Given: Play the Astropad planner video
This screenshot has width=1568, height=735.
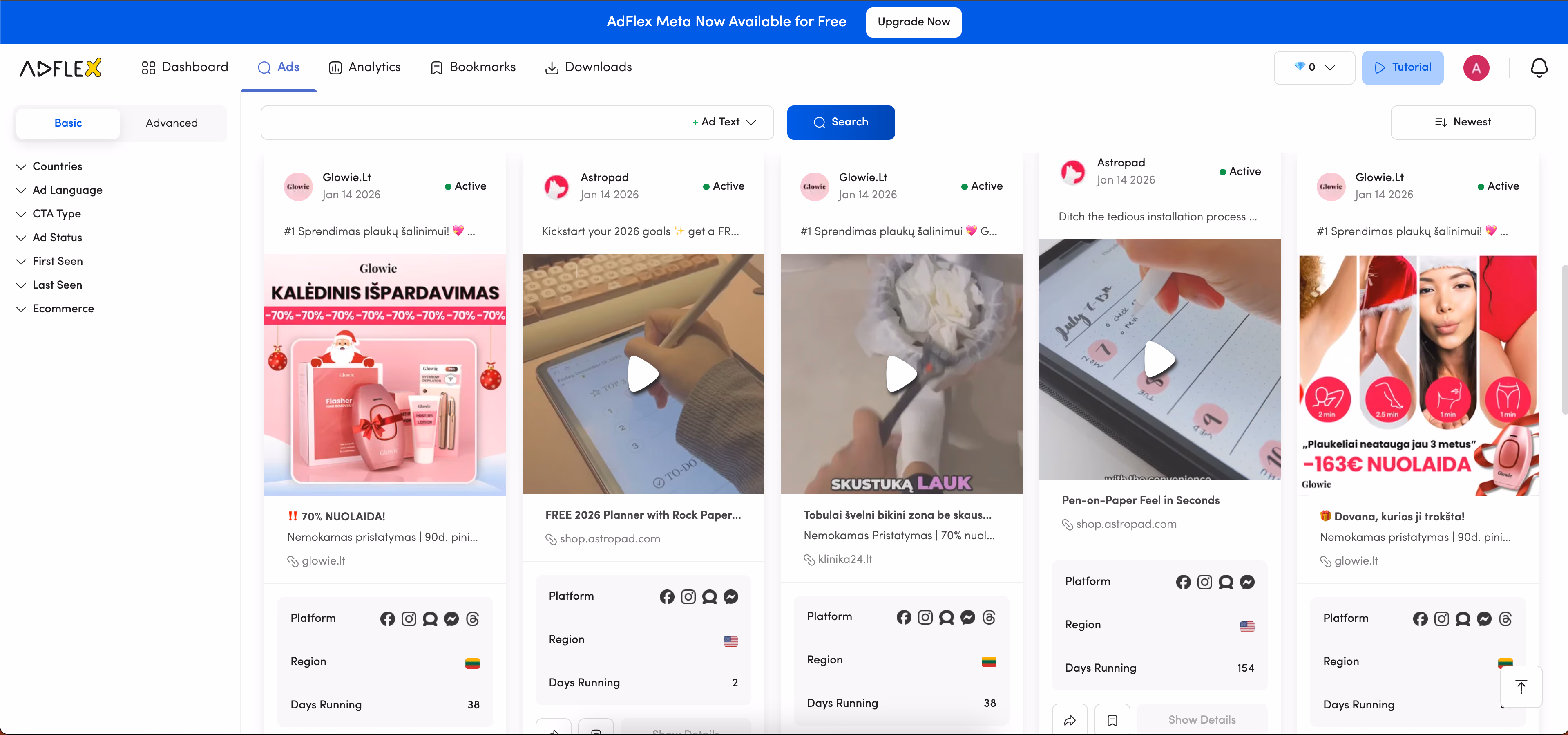Looking at the screenshot, I should coord(642,374).
